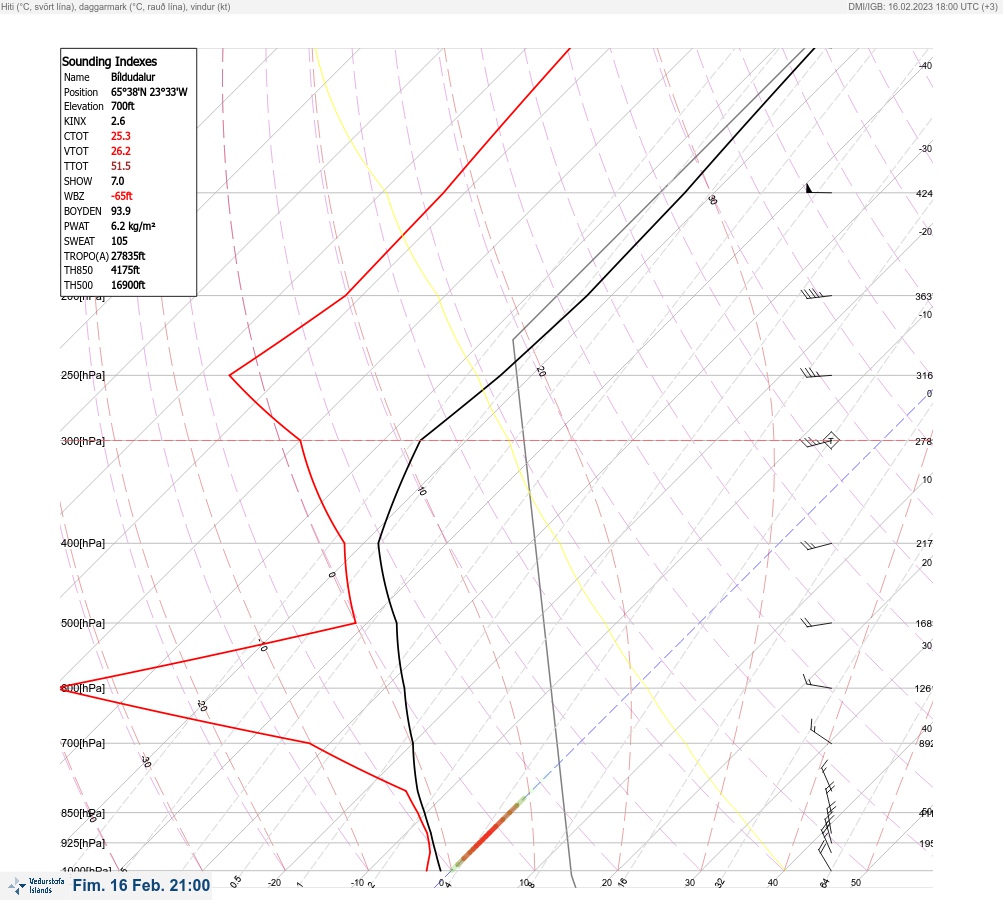1003x900 pixels.
Task: Click the '-40' label on the right axis
Action: (926, 65)
